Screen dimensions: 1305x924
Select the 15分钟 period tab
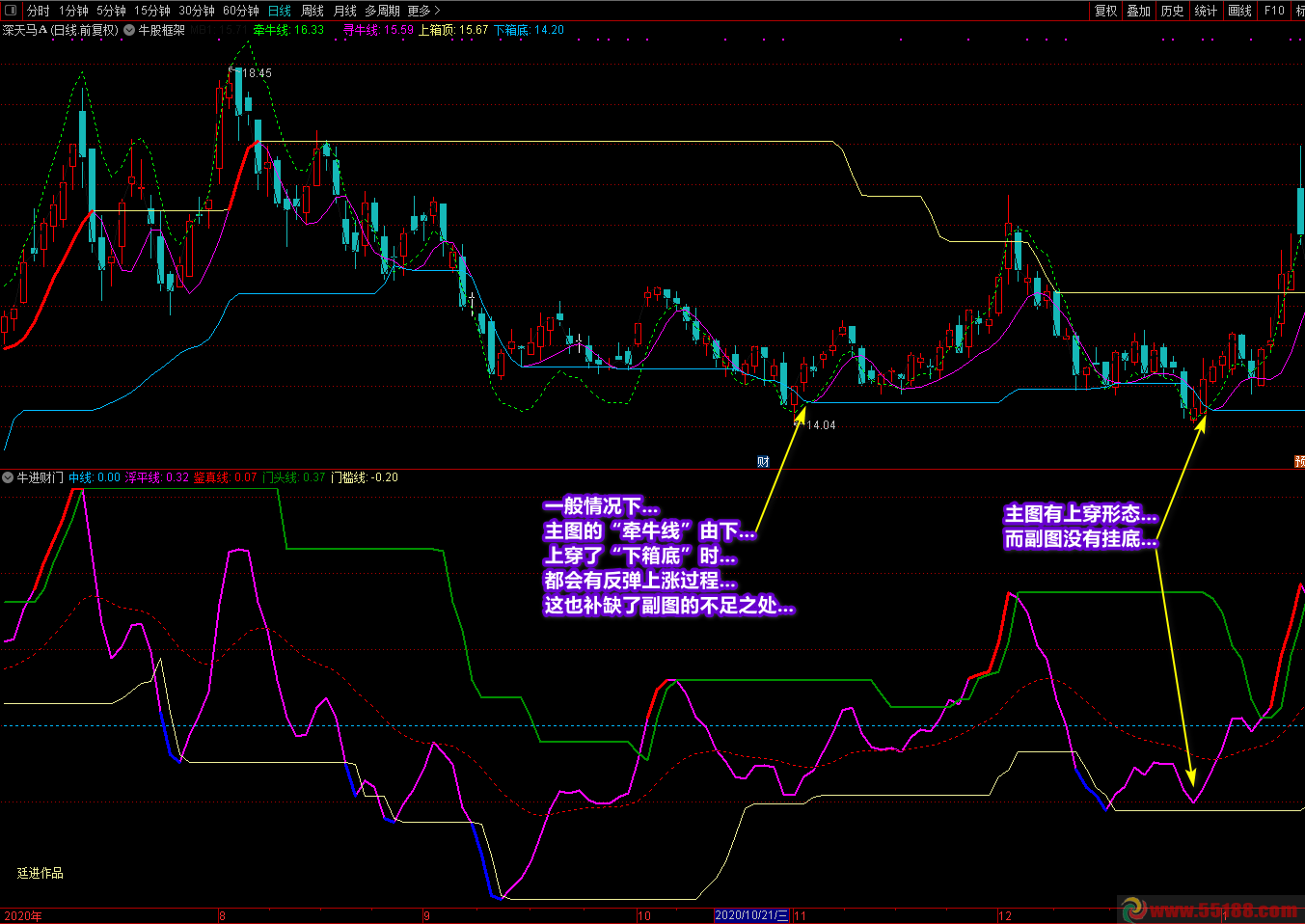click(x=151, y=11)
